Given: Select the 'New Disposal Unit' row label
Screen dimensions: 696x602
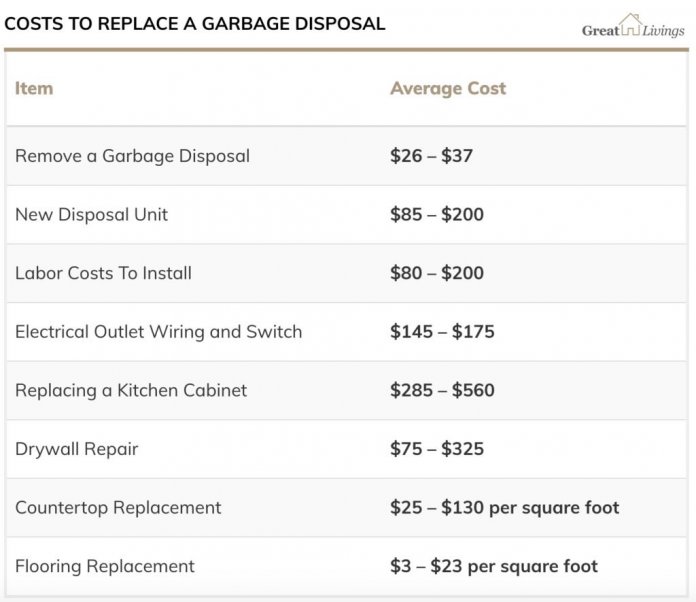Looking at the screenshot, I should [x=92, y=214].
